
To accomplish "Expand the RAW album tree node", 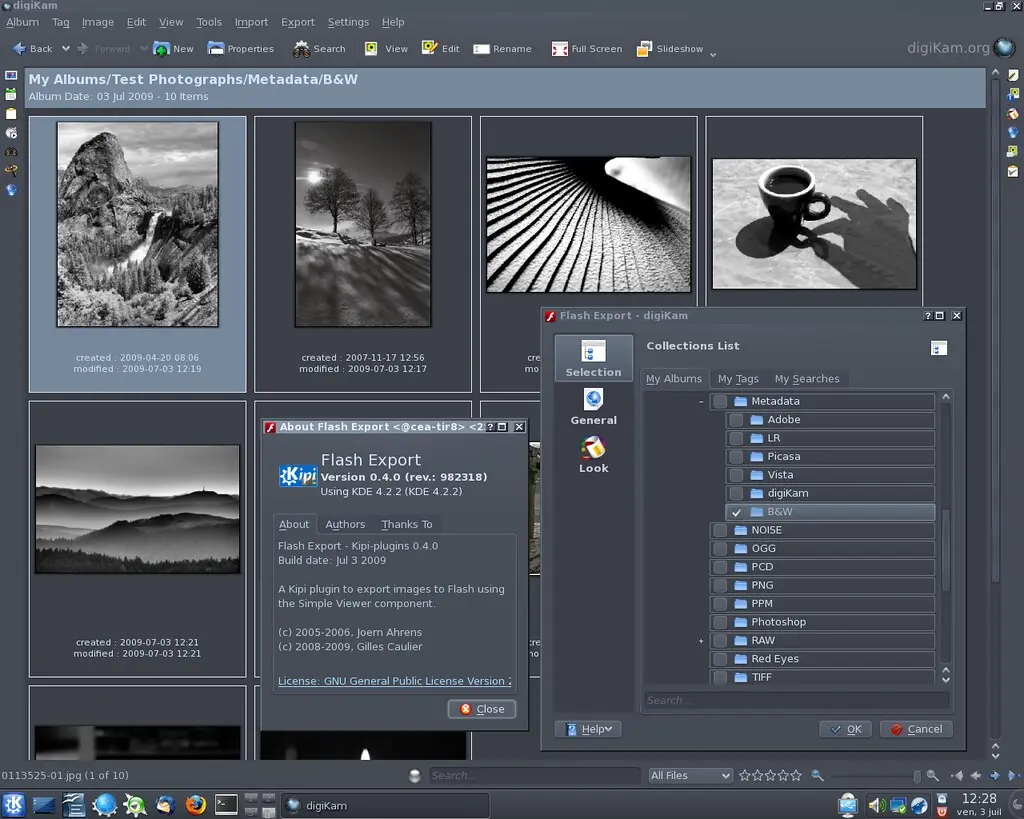I will click(701, 641).
